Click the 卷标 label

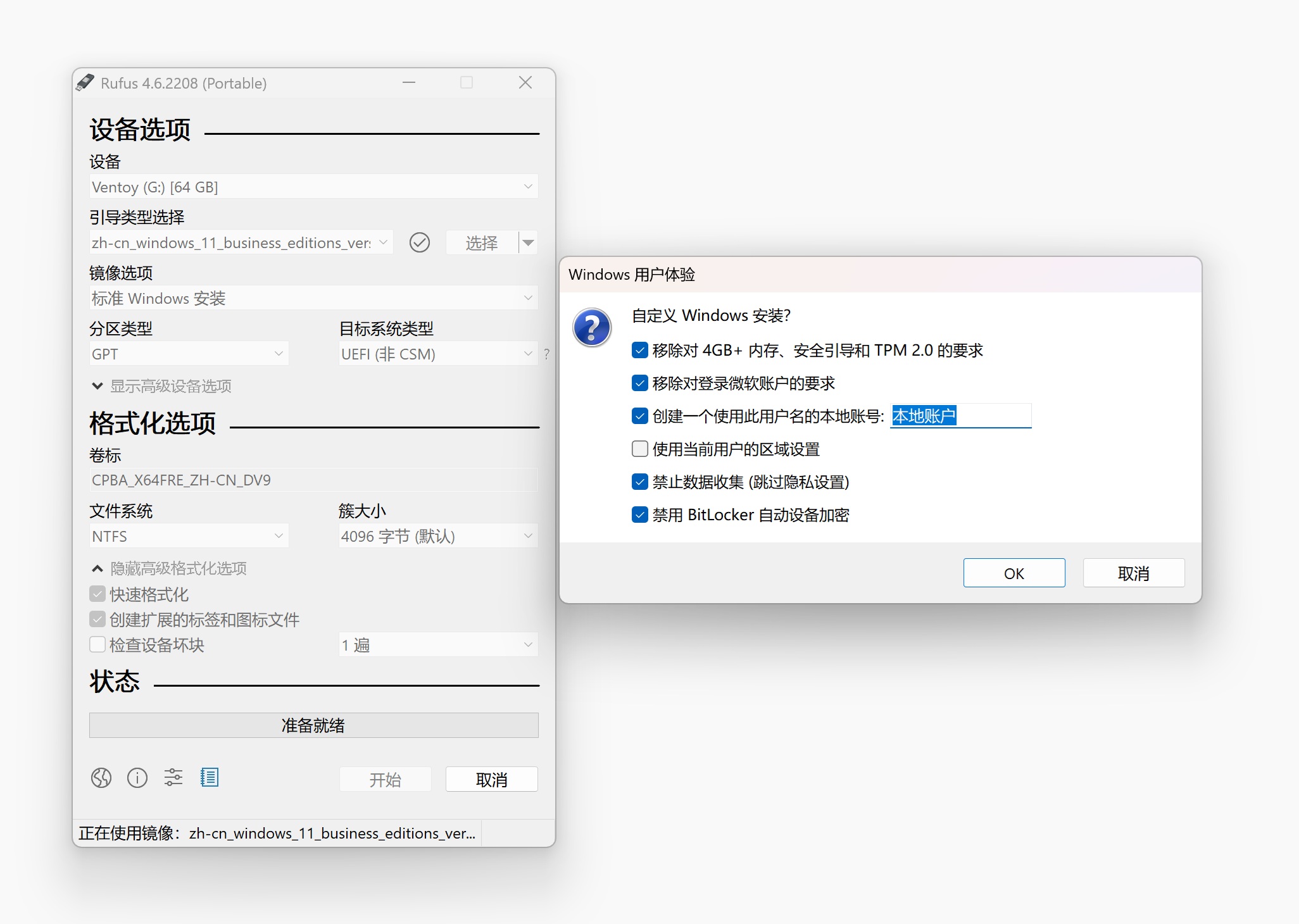(105, 456)
